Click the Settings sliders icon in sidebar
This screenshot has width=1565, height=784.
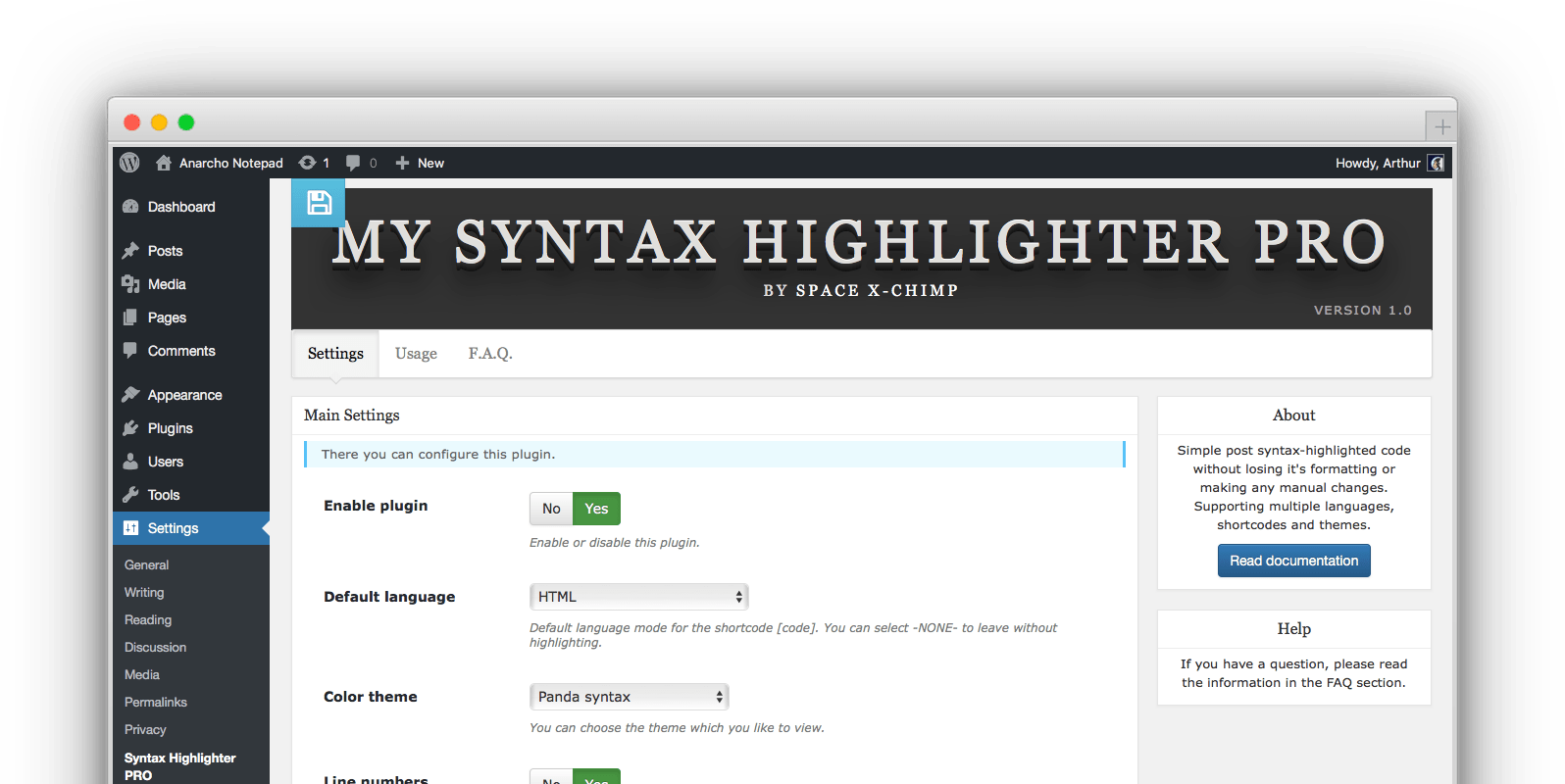(x=130, y=528)
